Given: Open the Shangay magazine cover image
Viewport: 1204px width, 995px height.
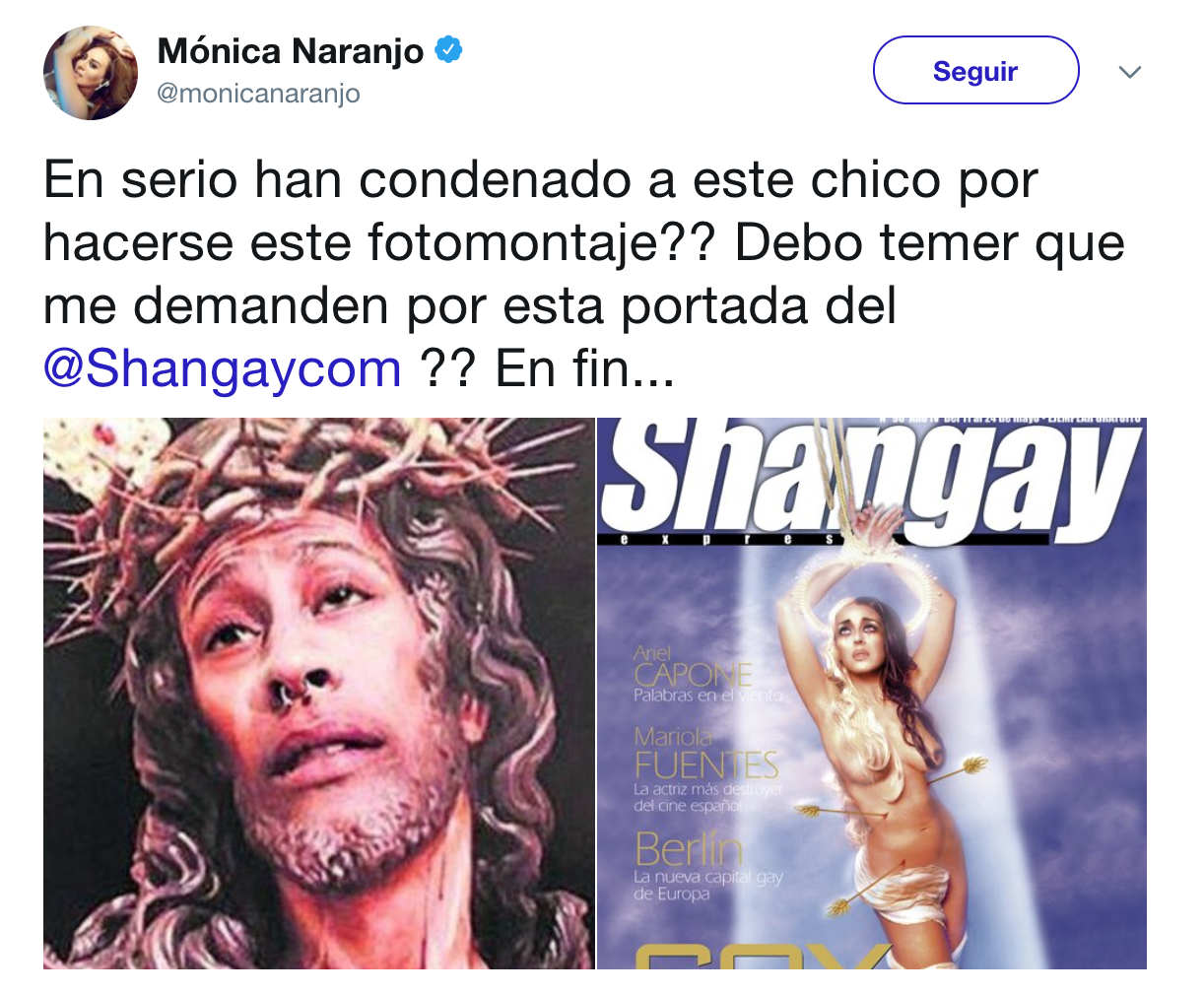Looking at the screenshot, I should click(872, 693).
